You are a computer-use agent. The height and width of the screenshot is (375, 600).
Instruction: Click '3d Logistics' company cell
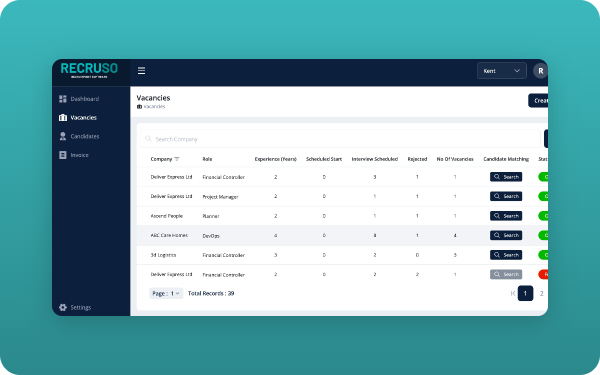[x=163, y=255]
